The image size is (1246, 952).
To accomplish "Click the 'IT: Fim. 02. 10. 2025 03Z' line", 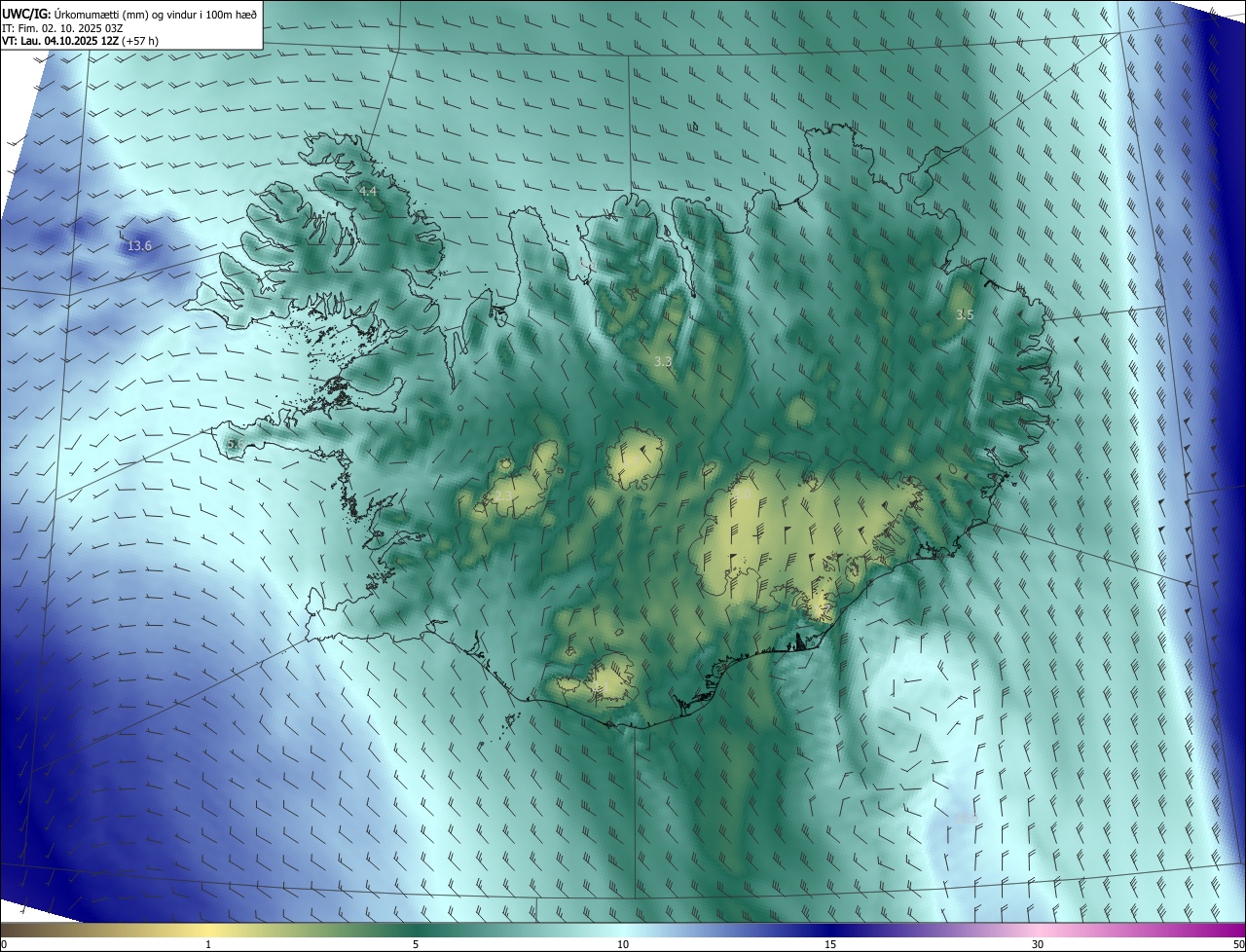I will click(x=62, y=27).
